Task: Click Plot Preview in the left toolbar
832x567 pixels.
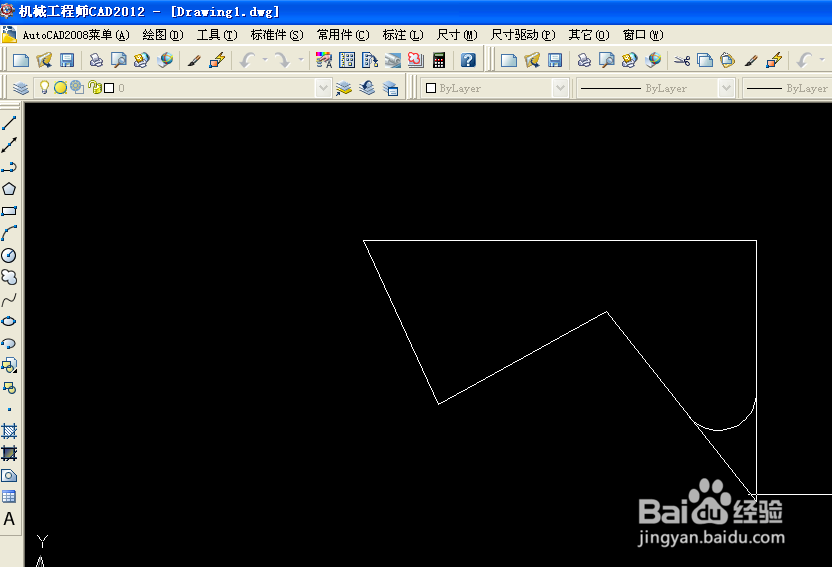Action: 118,60
